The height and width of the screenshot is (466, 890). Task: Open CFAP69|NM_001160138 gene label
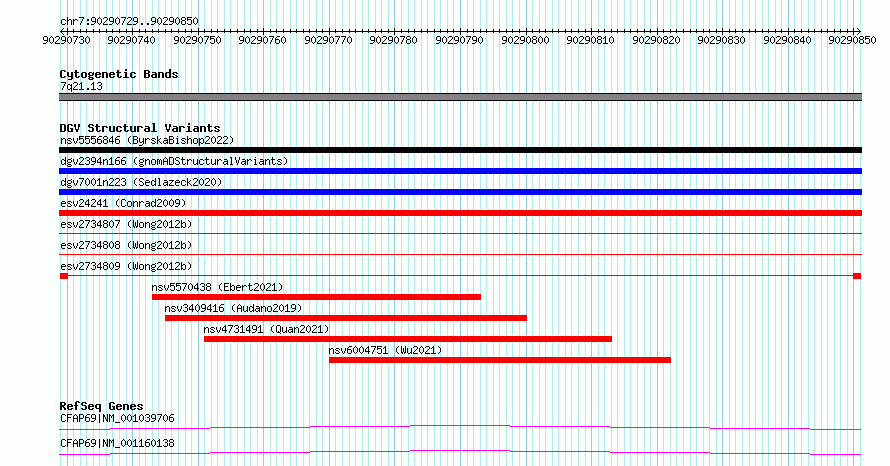tap(117, 443)
